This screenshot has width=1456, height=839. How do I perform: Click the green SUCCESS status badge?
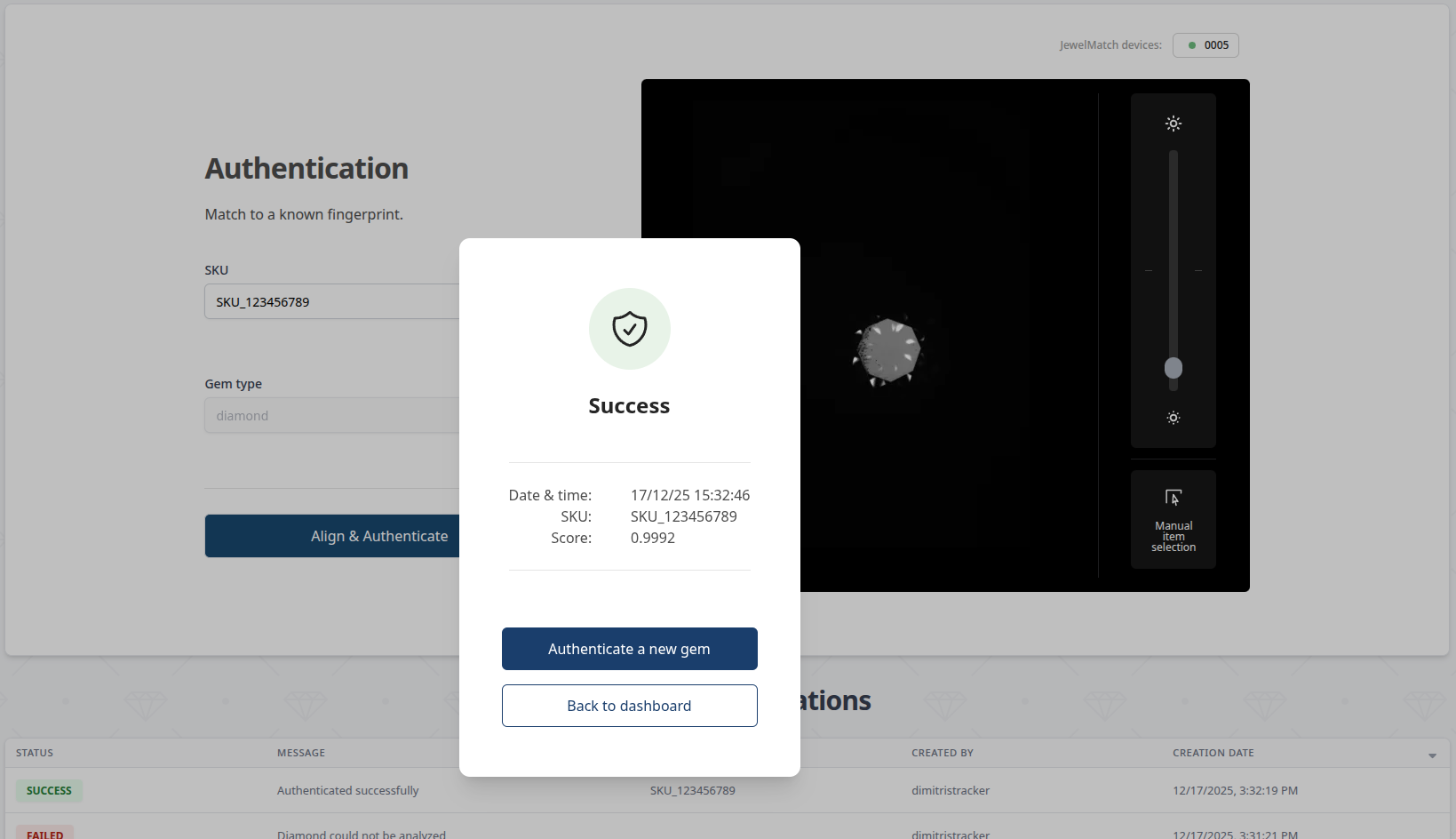click(x=49, y=790)
